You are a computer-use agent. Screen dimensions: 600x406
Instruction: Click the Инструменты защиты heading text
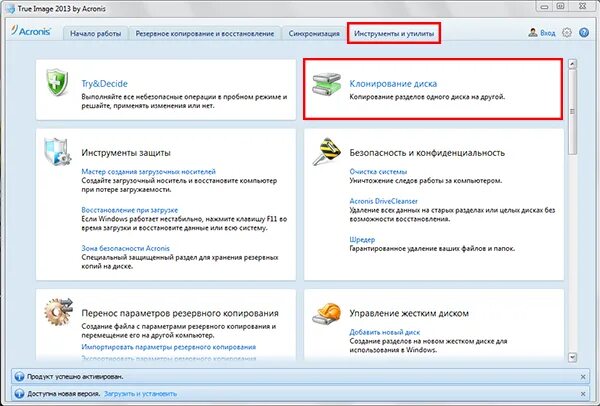[126, 153]
